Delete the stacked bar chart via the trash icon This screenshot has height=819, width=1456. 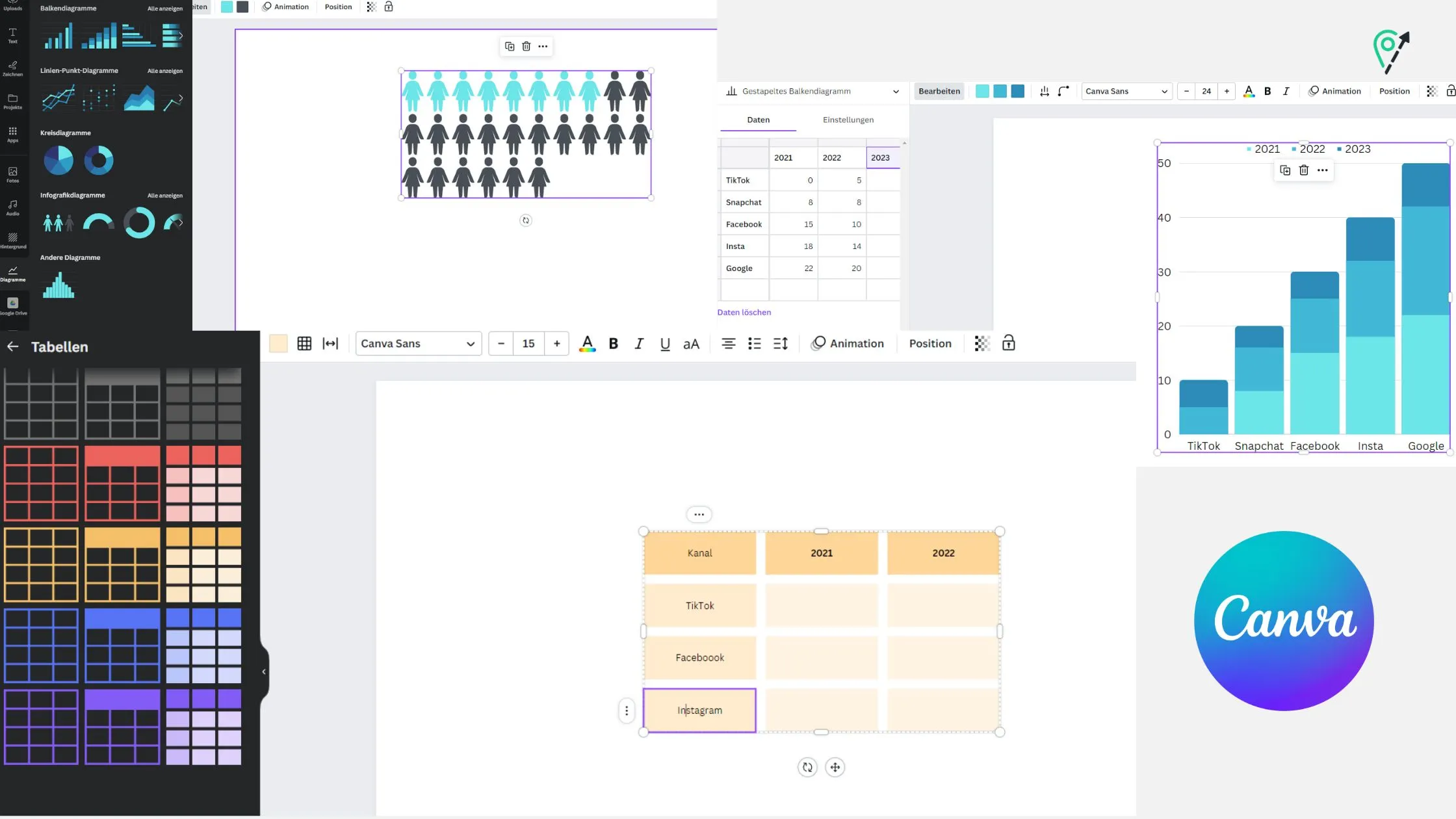tap(1304, 170)
